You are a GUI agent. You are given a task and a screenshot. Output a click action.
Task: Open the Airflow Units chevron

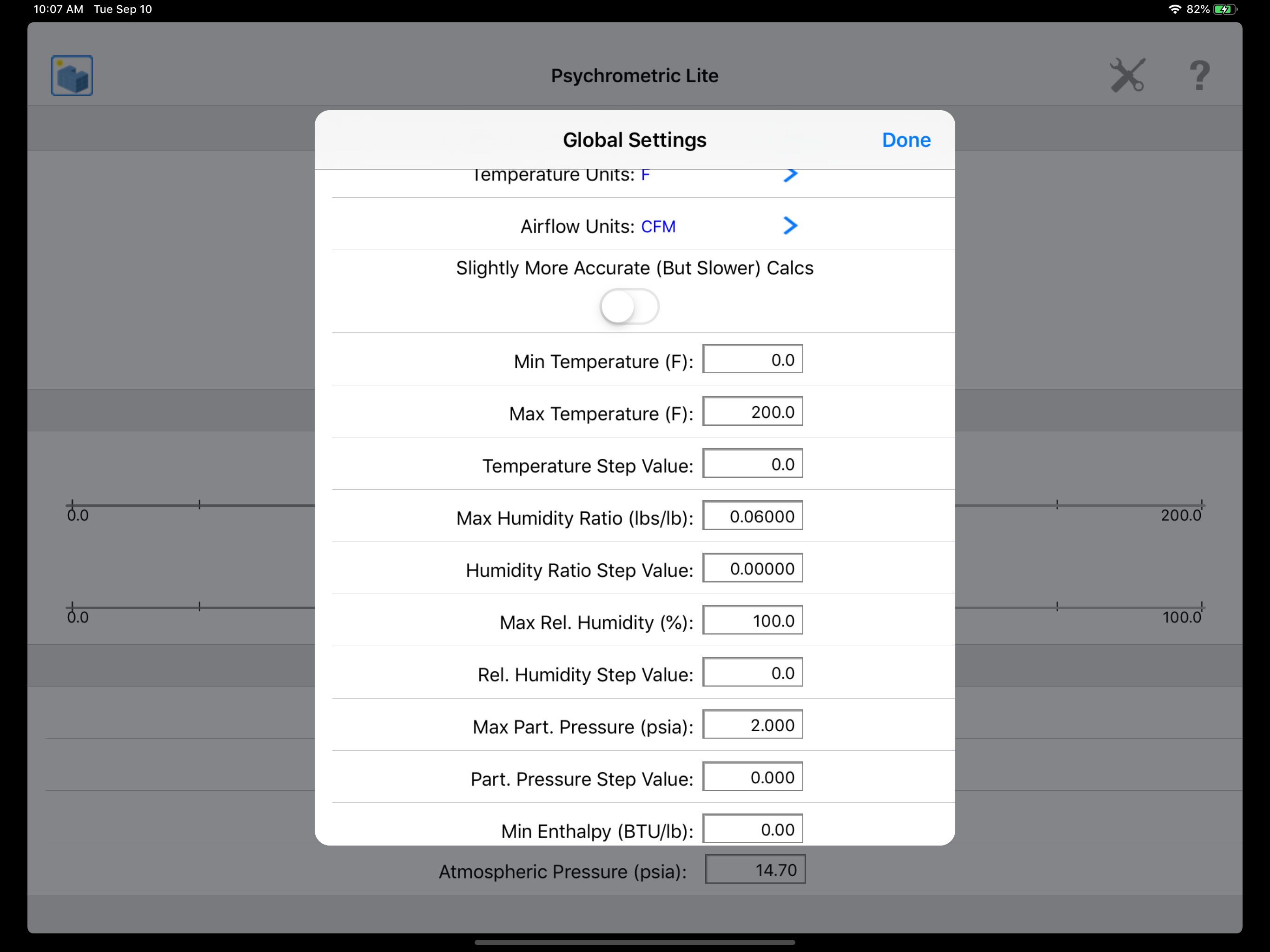pos(791,225)
